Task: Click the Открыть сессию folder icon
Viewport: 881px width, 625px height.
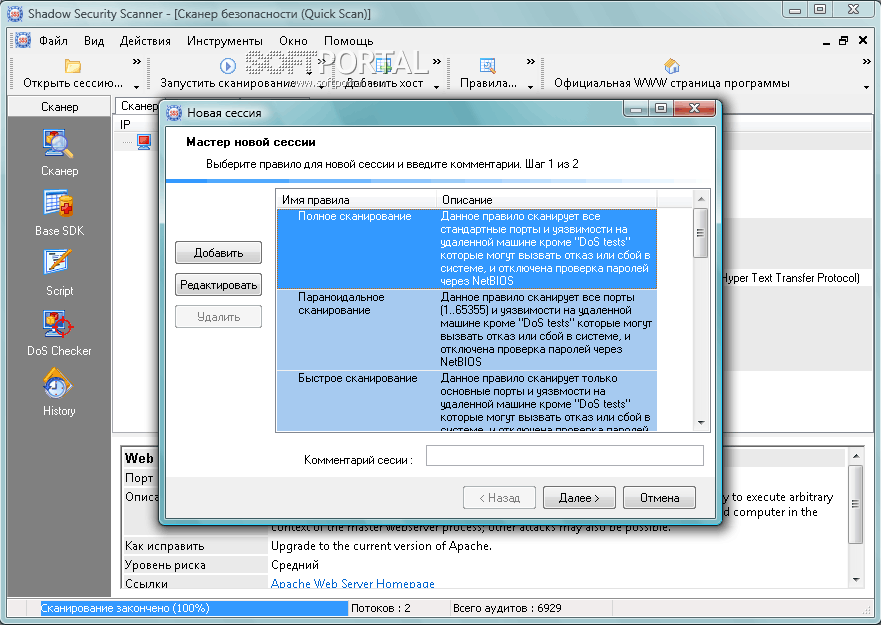Action: click(72, 66)
